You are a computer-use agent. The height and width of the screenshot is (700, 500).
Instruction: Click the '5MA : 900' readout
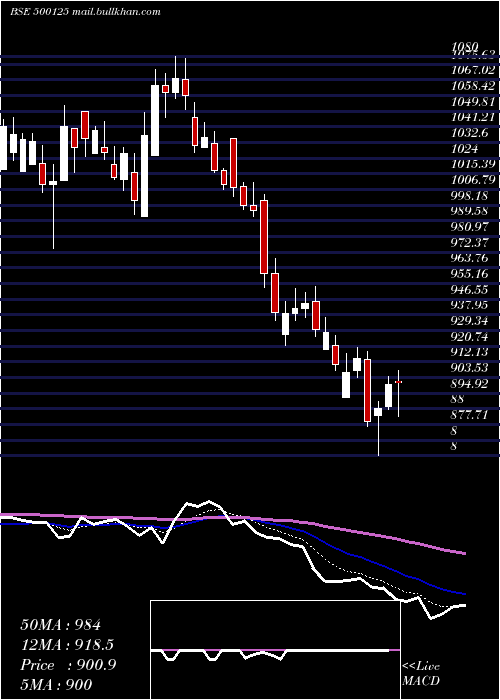56,684
